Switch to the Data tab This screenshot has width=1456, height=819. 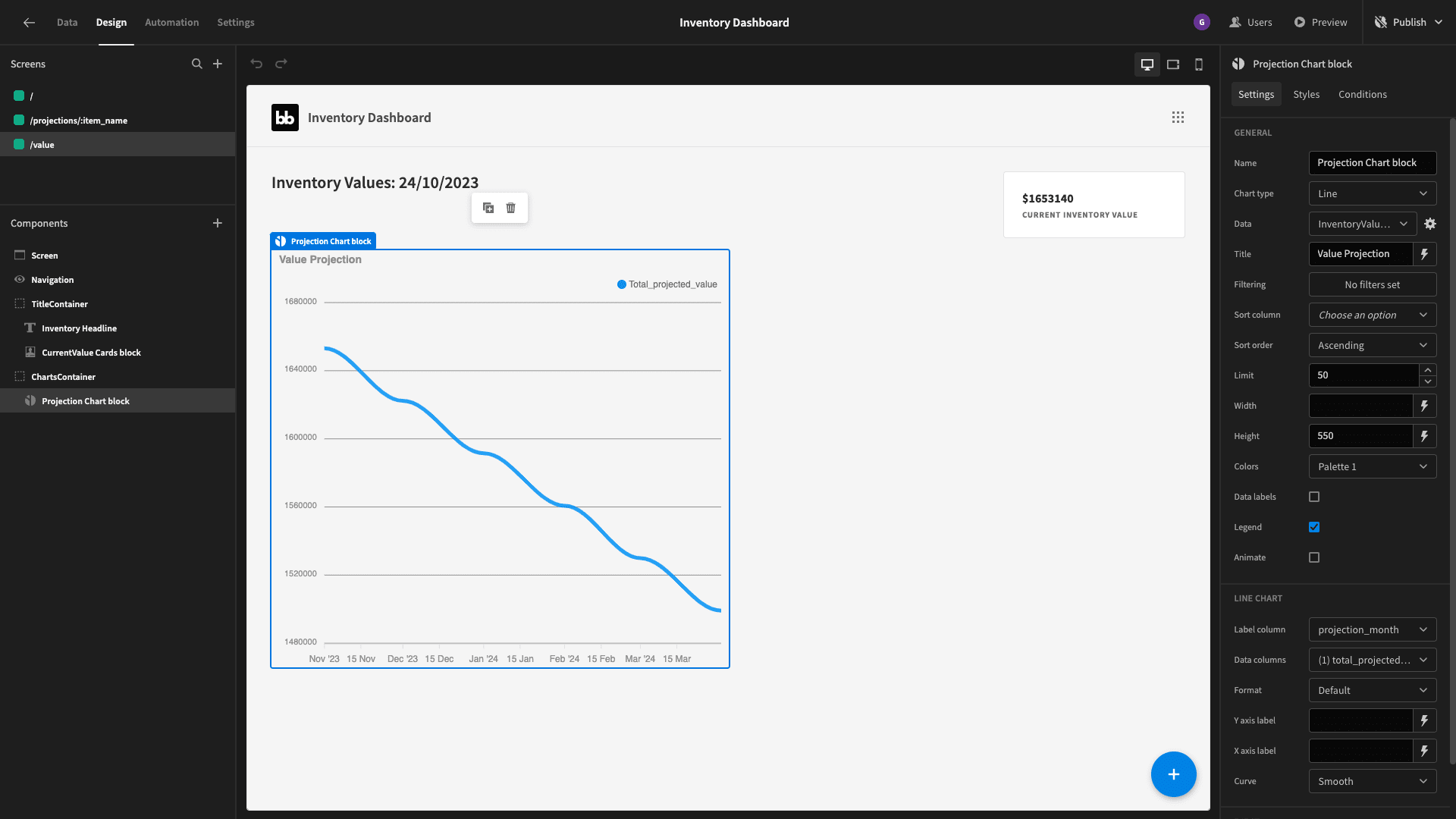coord(67,23)
